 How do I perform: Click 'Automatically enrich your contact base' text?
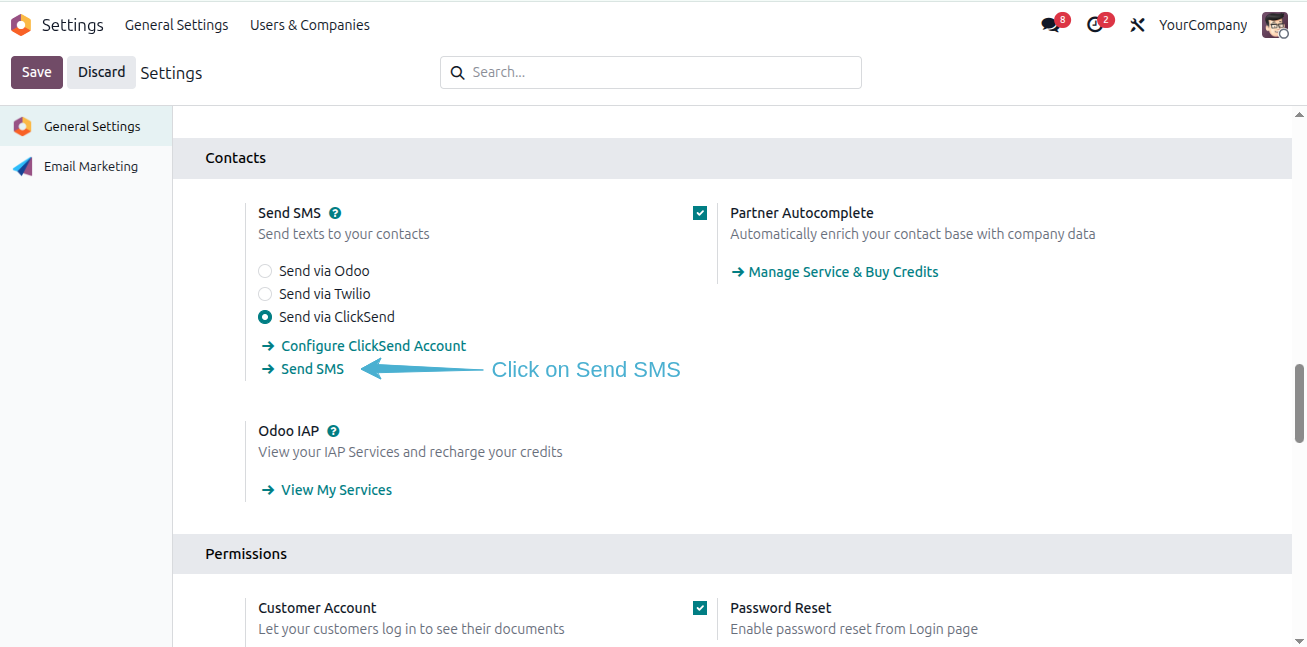(913, 234)
